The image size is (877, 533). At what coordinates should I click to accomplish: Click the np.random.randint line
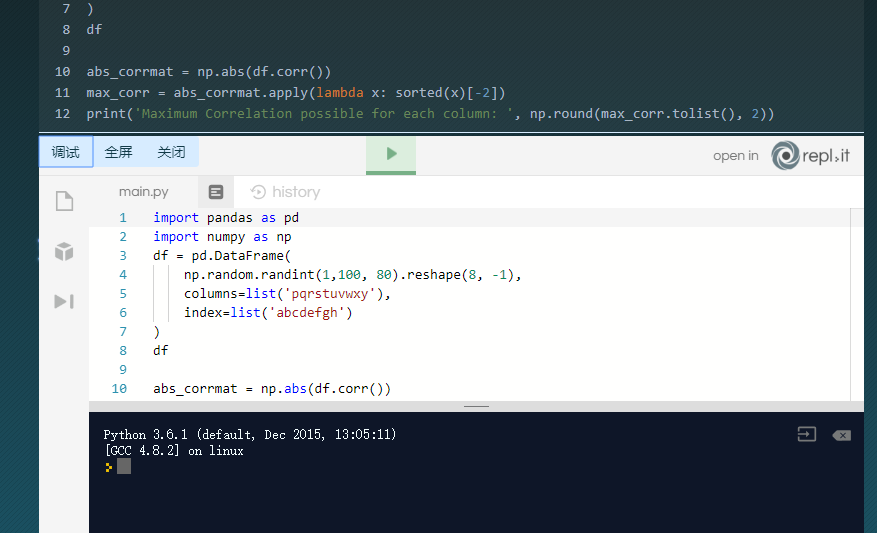point(352,275)
